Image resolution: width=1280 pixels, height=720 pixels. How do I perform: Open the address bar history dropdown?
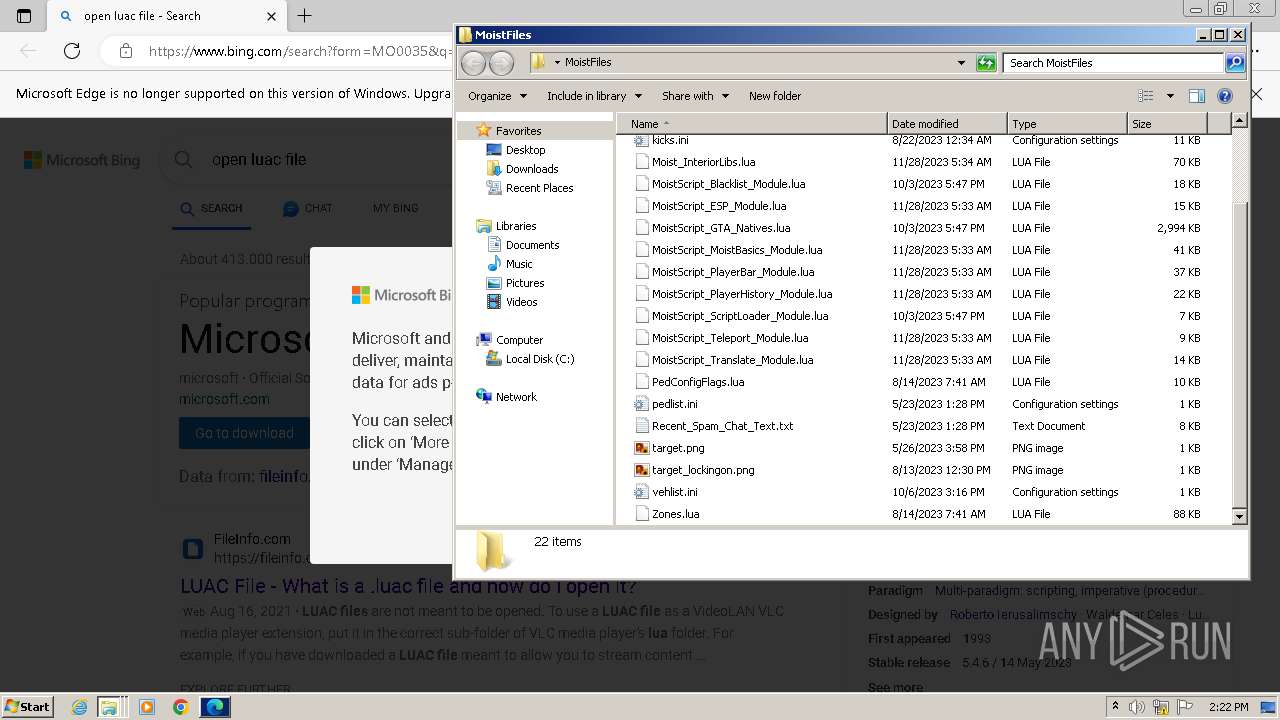click(x=961, y=62)
